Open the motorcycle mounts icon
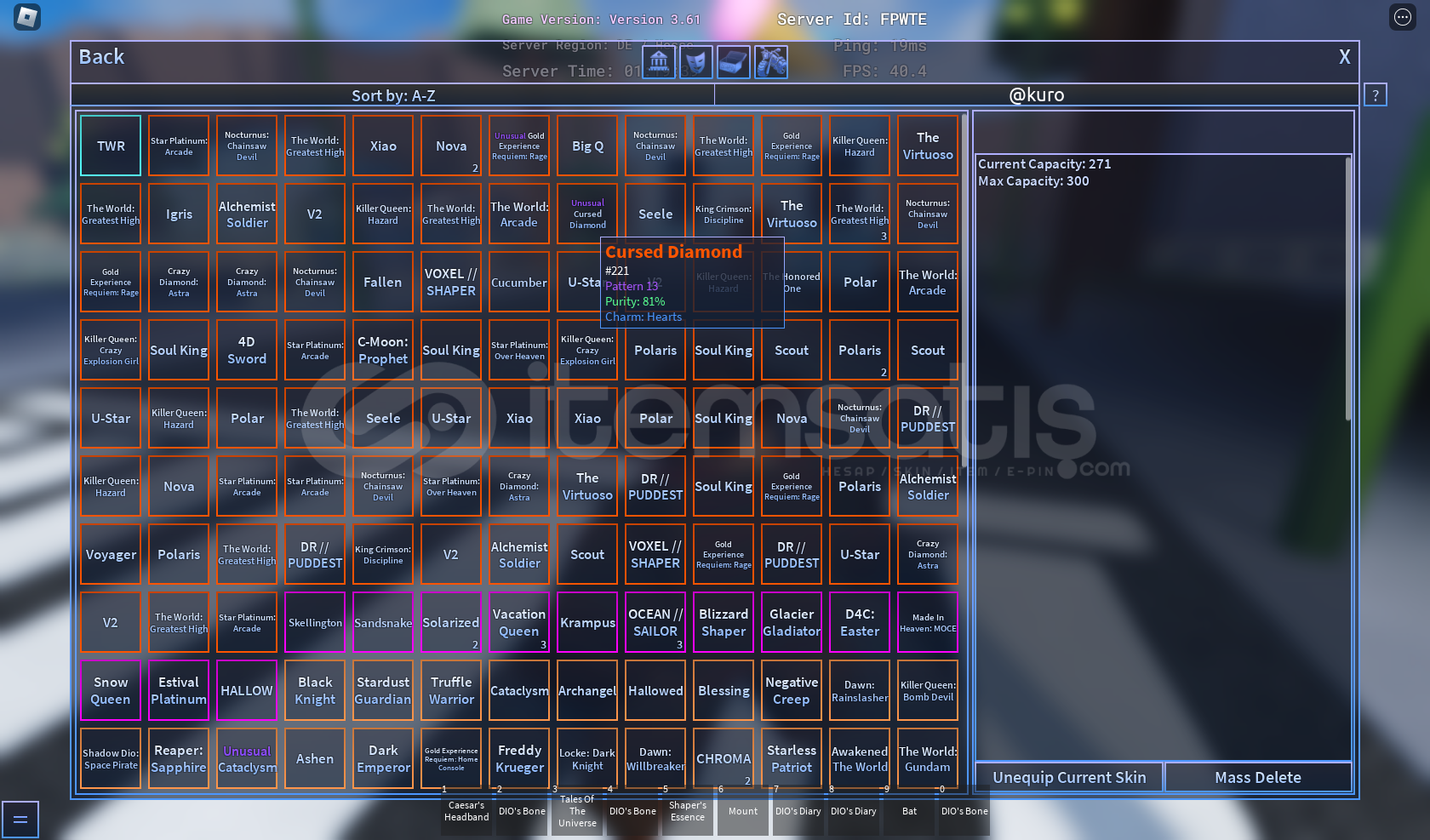The width and height of the screenshot is (1430, 840). tap(771, 62)
